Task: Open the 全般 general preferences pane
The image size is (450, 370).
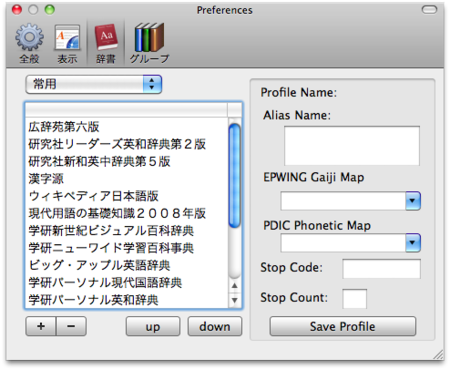Action: [x=29, y=43]
